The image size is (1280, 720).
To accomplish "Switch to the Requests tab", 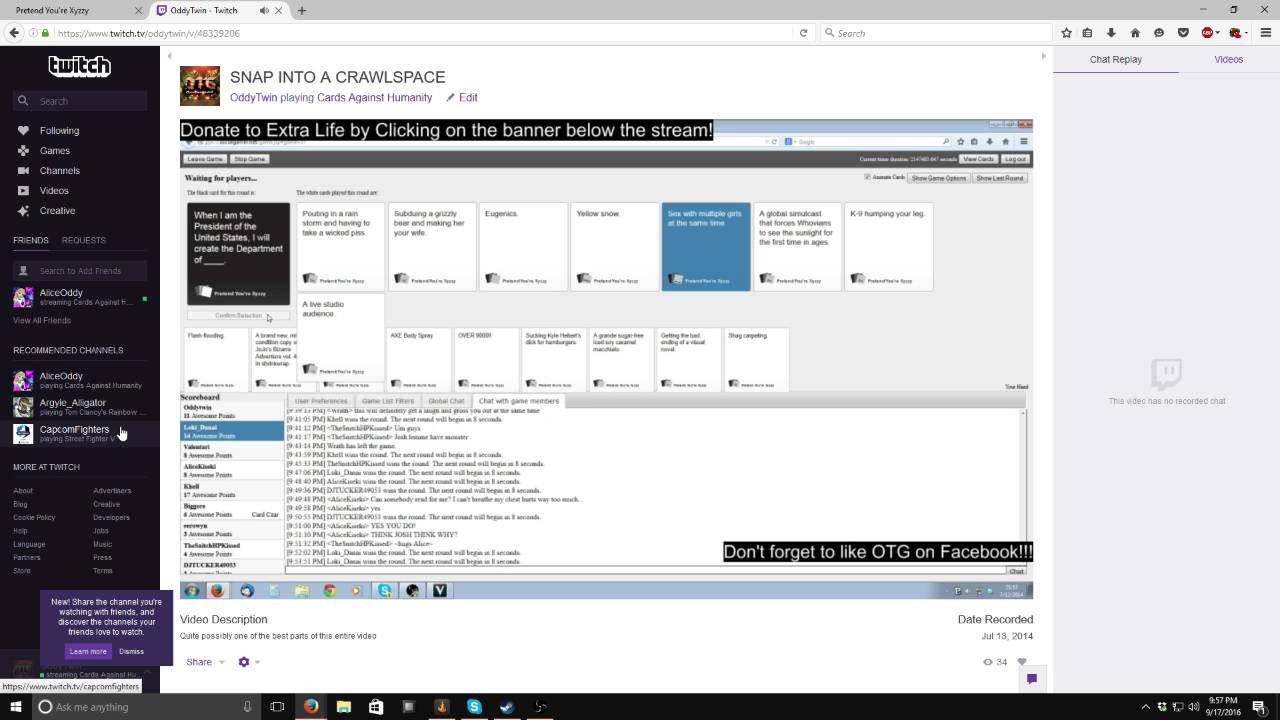I will (83, 240).
